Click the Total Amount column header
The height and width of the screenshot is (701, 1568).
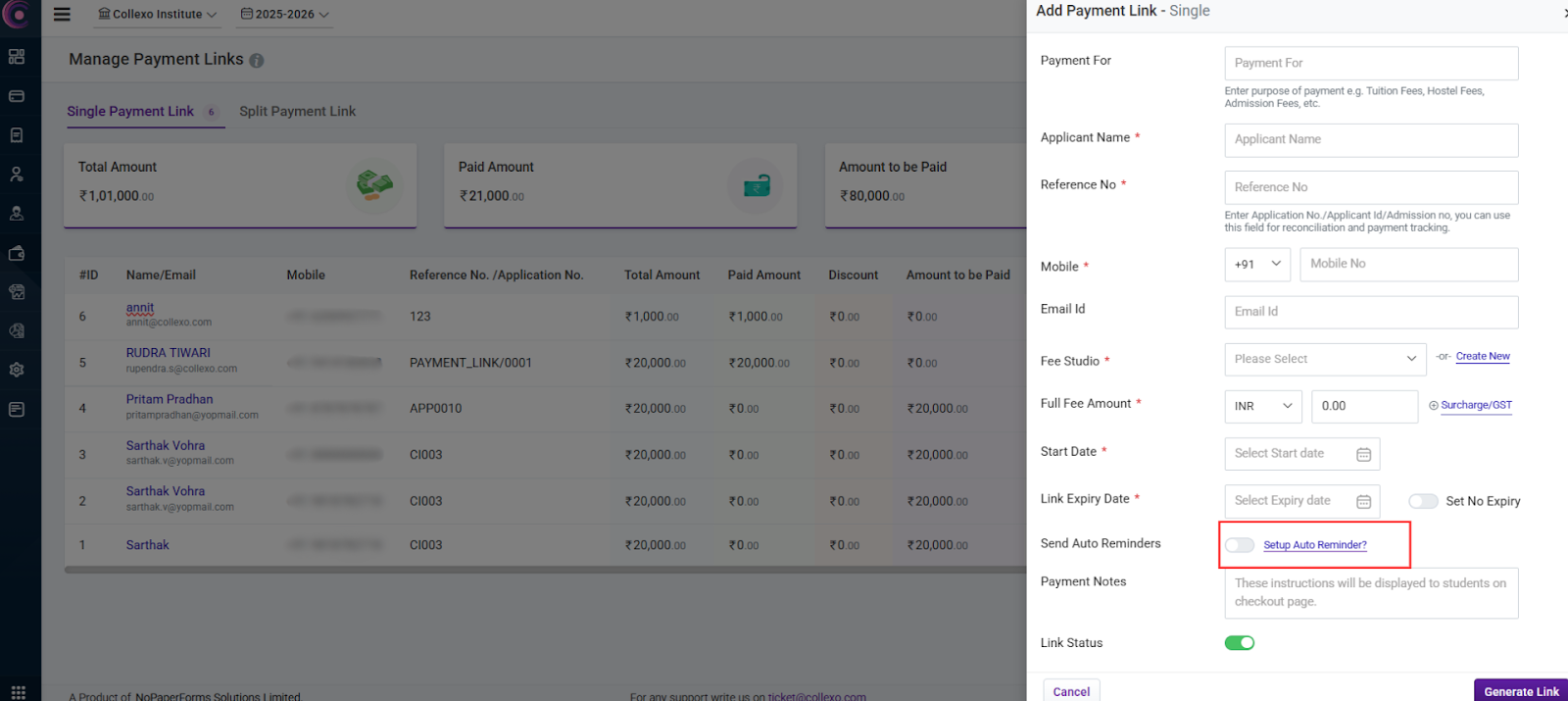pos(661,275)
